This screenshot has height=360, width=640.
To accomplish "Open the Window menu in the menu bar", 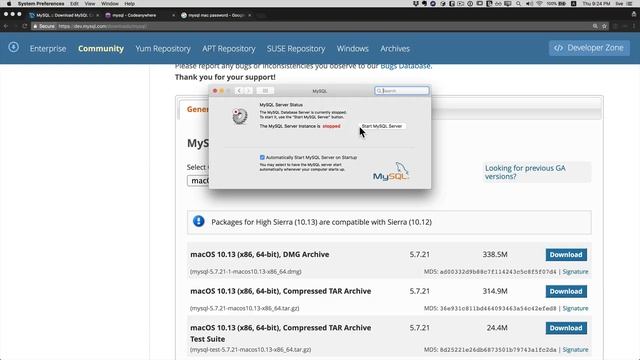I will [110, 3].
